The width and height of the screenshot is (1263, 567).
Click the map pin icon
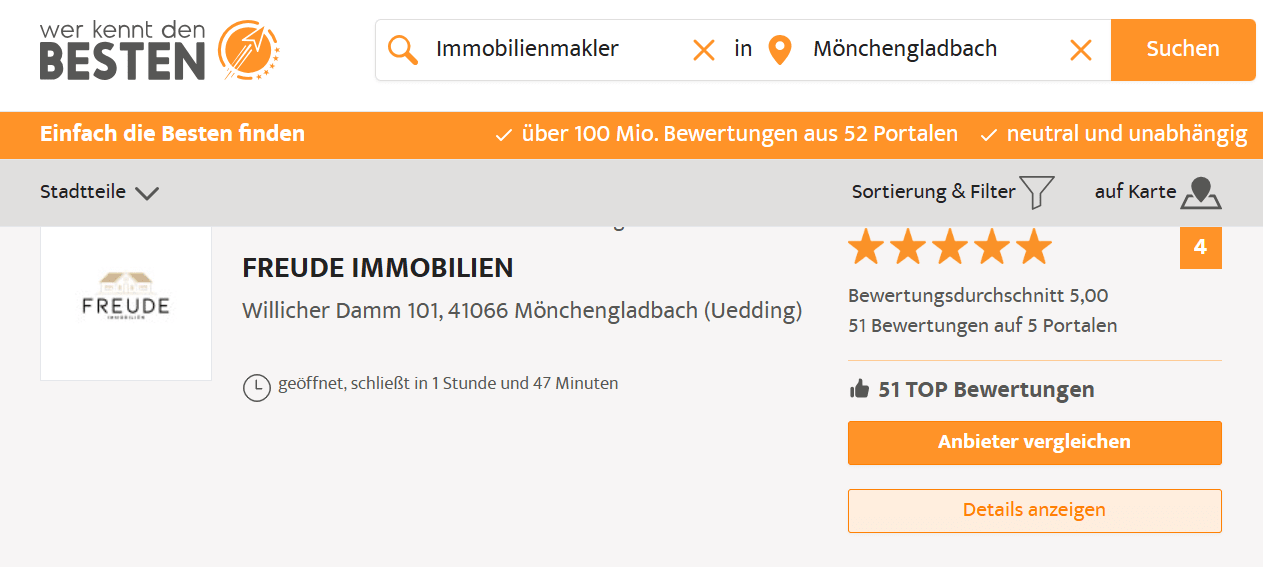click(1201, 193)
